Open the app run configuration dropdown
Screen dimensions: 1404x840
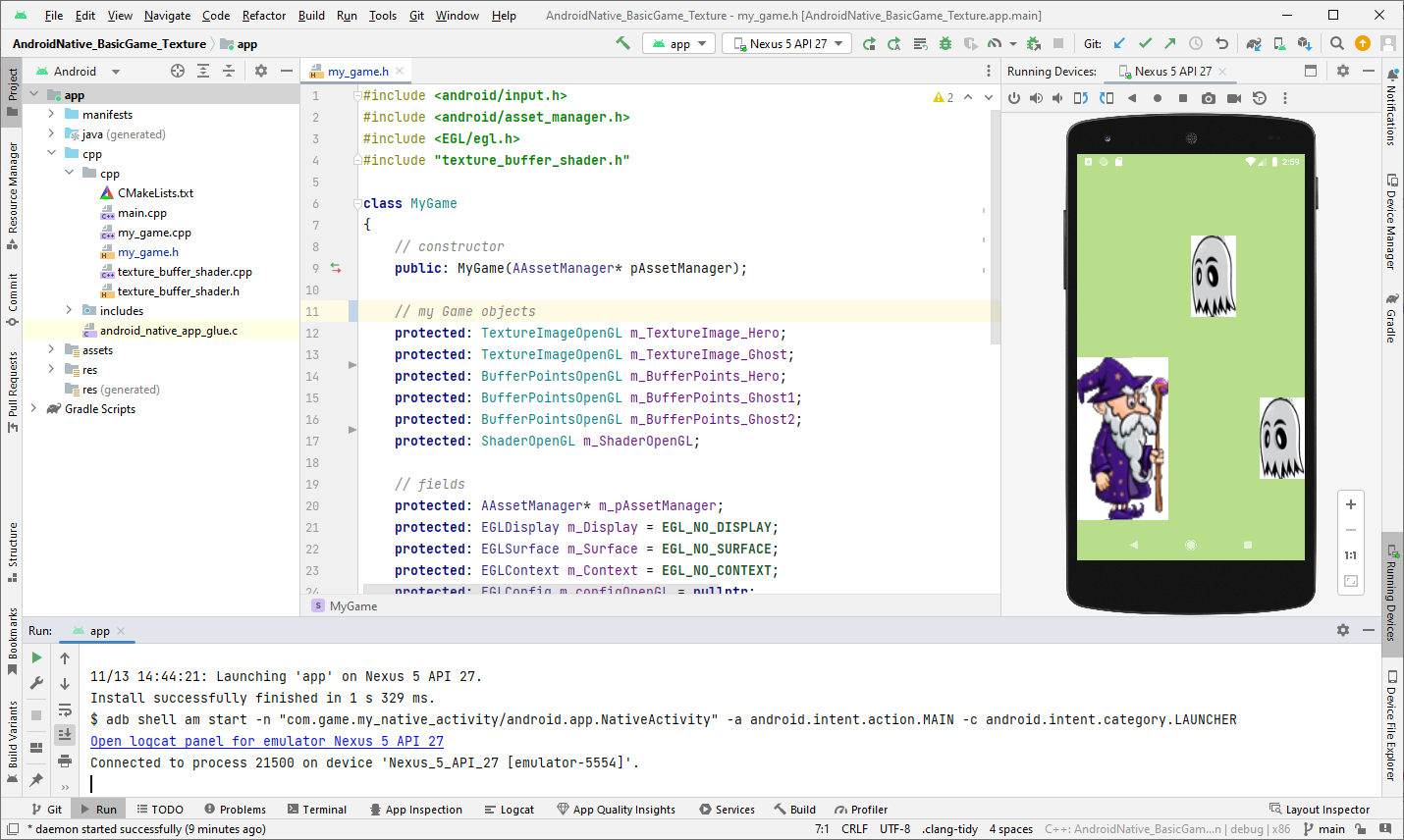click(679, 43)
